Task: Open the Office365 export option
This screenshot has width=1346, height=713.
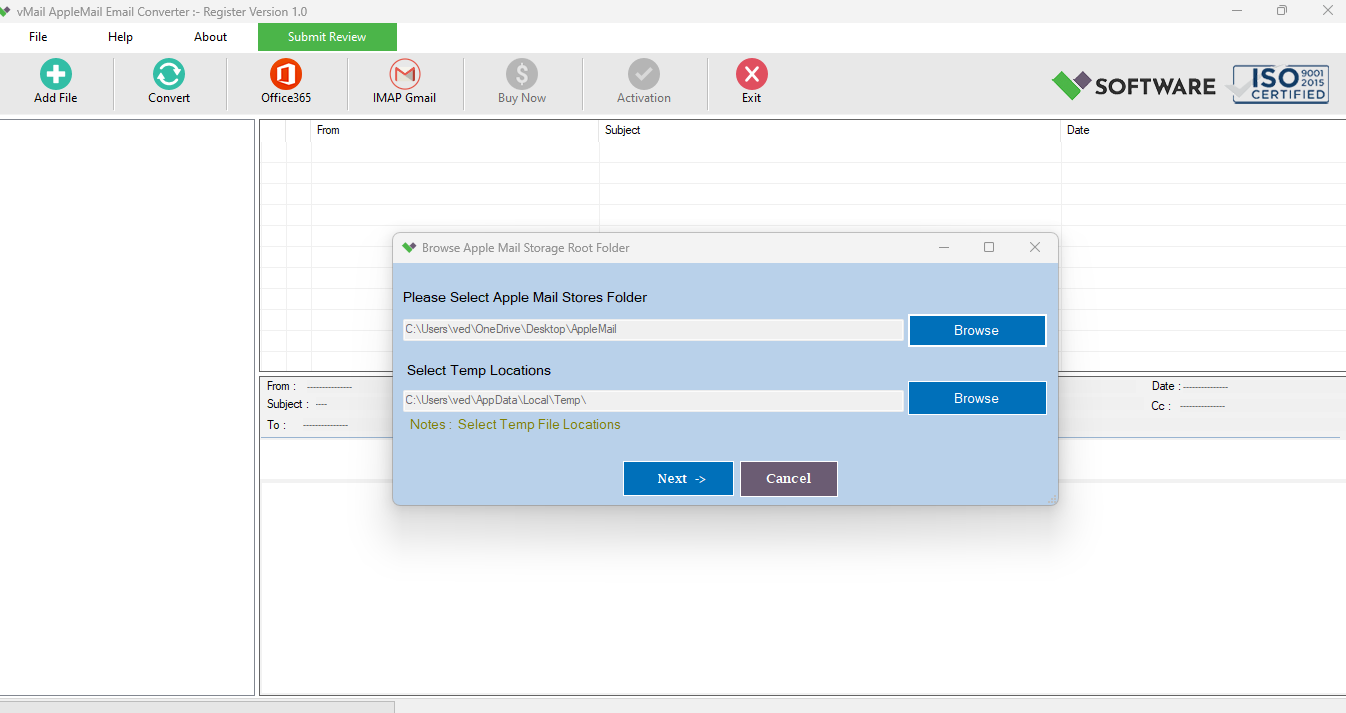Action: tap(286, 74)
